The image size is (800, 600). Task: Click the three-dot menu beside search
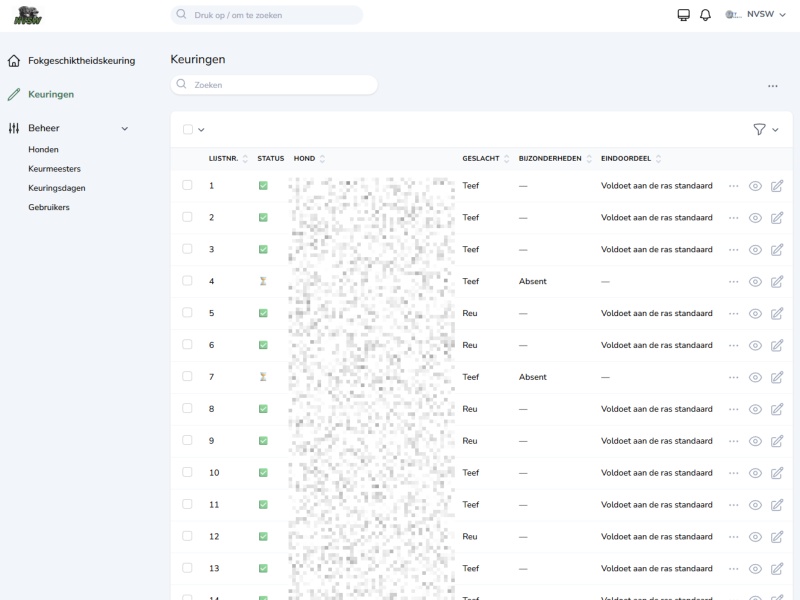[x=773, y=86]
